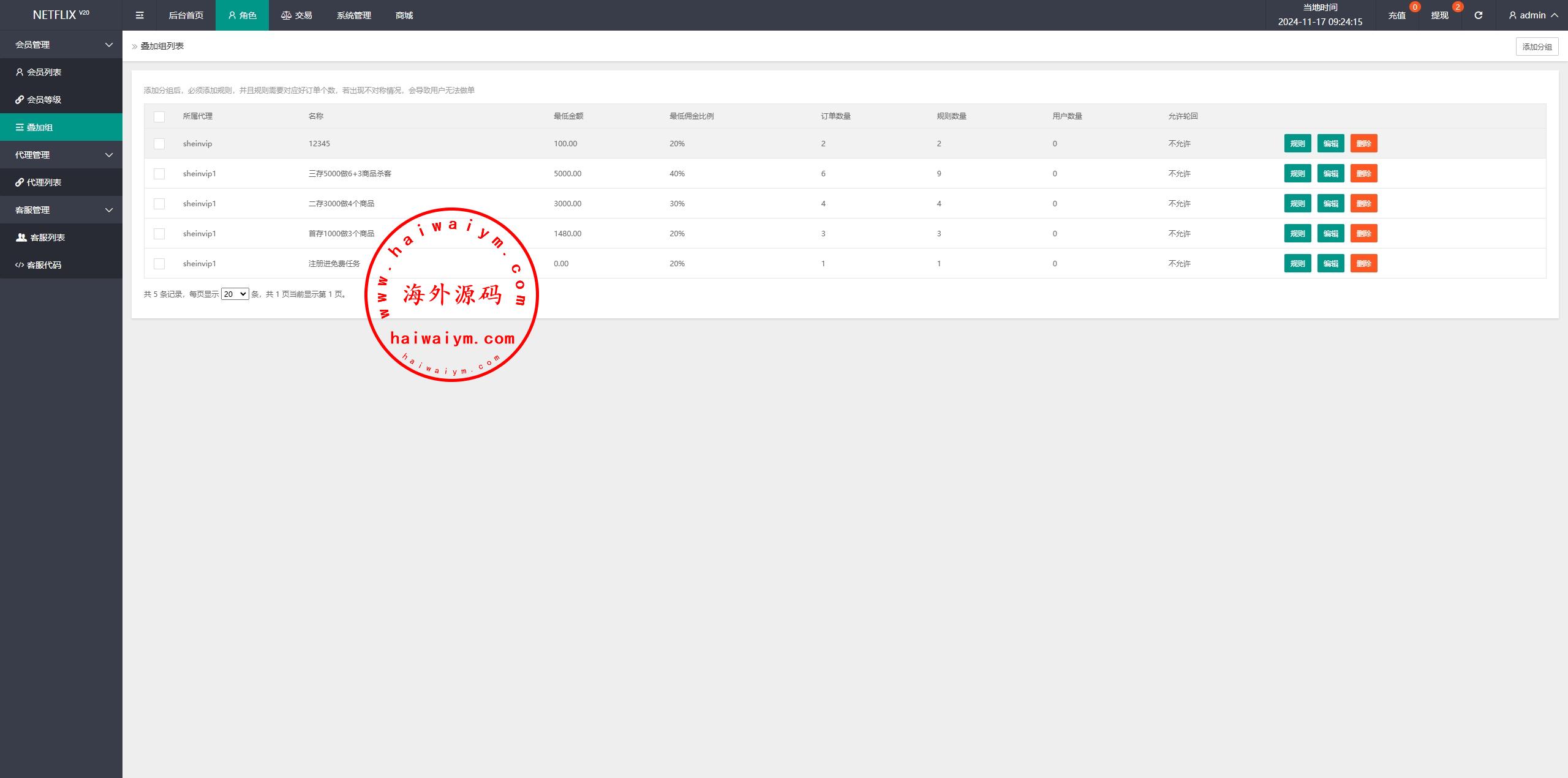Click the refresh icon in top bar
This screenshot has height=778, width=1568.
[x=1478, y=15]
